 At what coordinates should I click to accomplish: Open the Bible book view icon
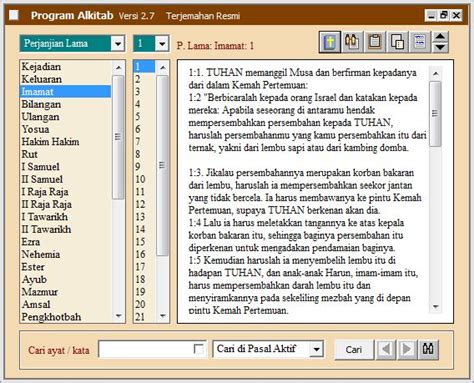(330, 42)
